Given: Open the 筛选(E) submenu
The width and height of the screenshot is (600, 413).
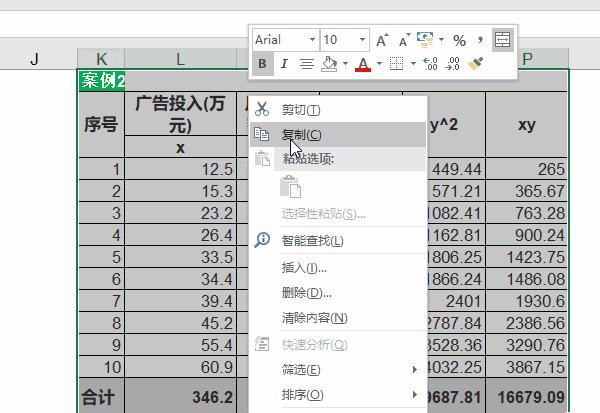Looking at the screenshot, I should [338, 370].
